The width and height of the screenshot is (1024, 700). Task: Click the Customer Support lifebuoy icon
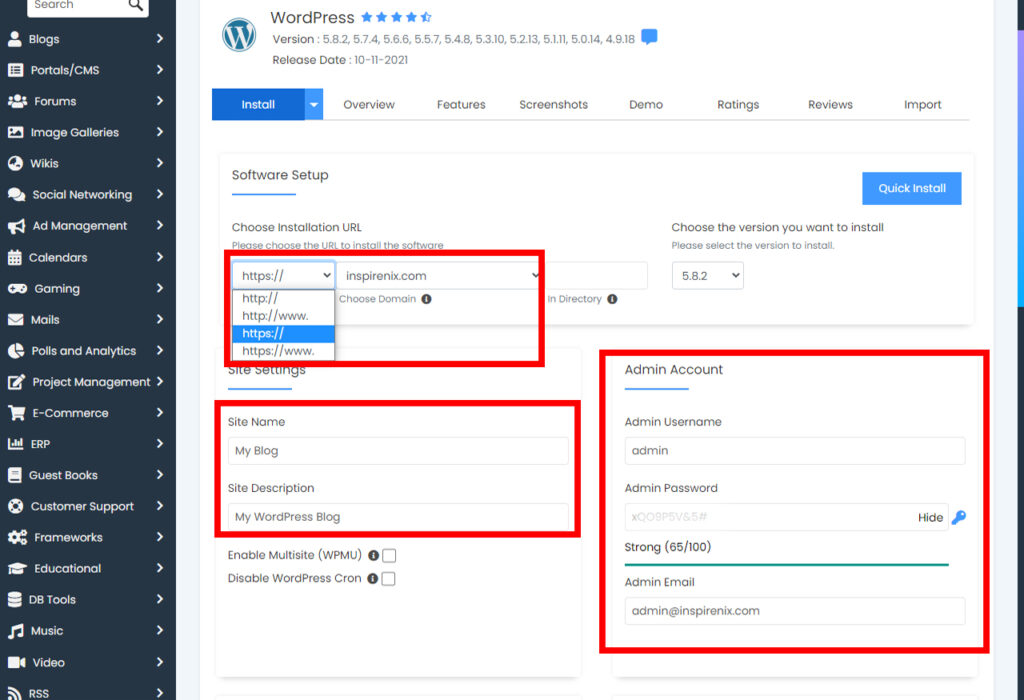(x=15, y=506)
